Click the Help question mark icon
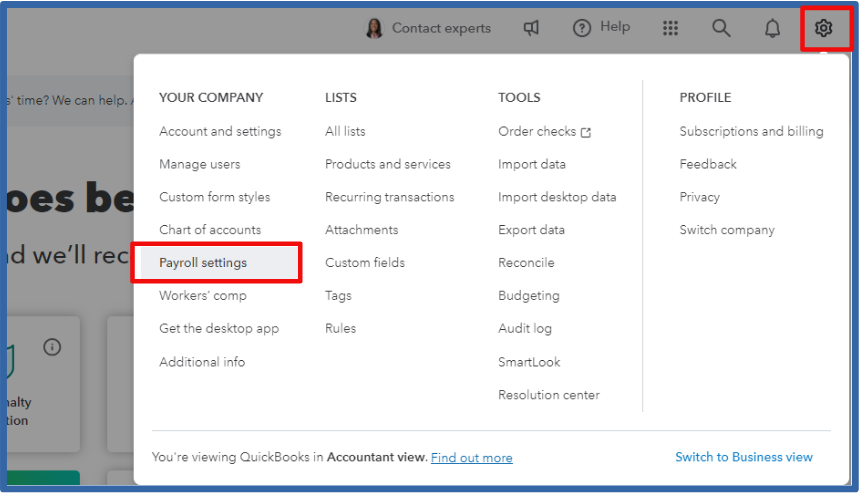Image resolution: width=861 pixels, height=493 pixels. click(x=582, y=27)
